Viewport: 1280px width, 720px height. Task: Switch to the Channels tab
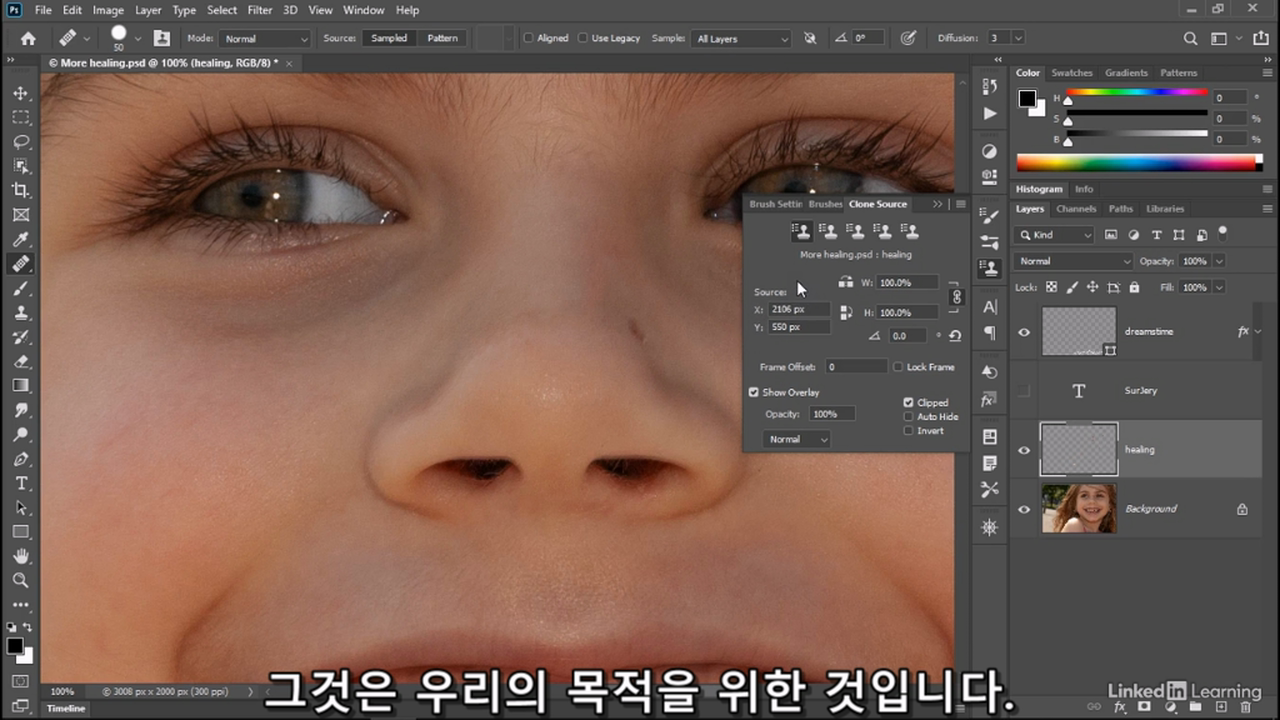1076,209
